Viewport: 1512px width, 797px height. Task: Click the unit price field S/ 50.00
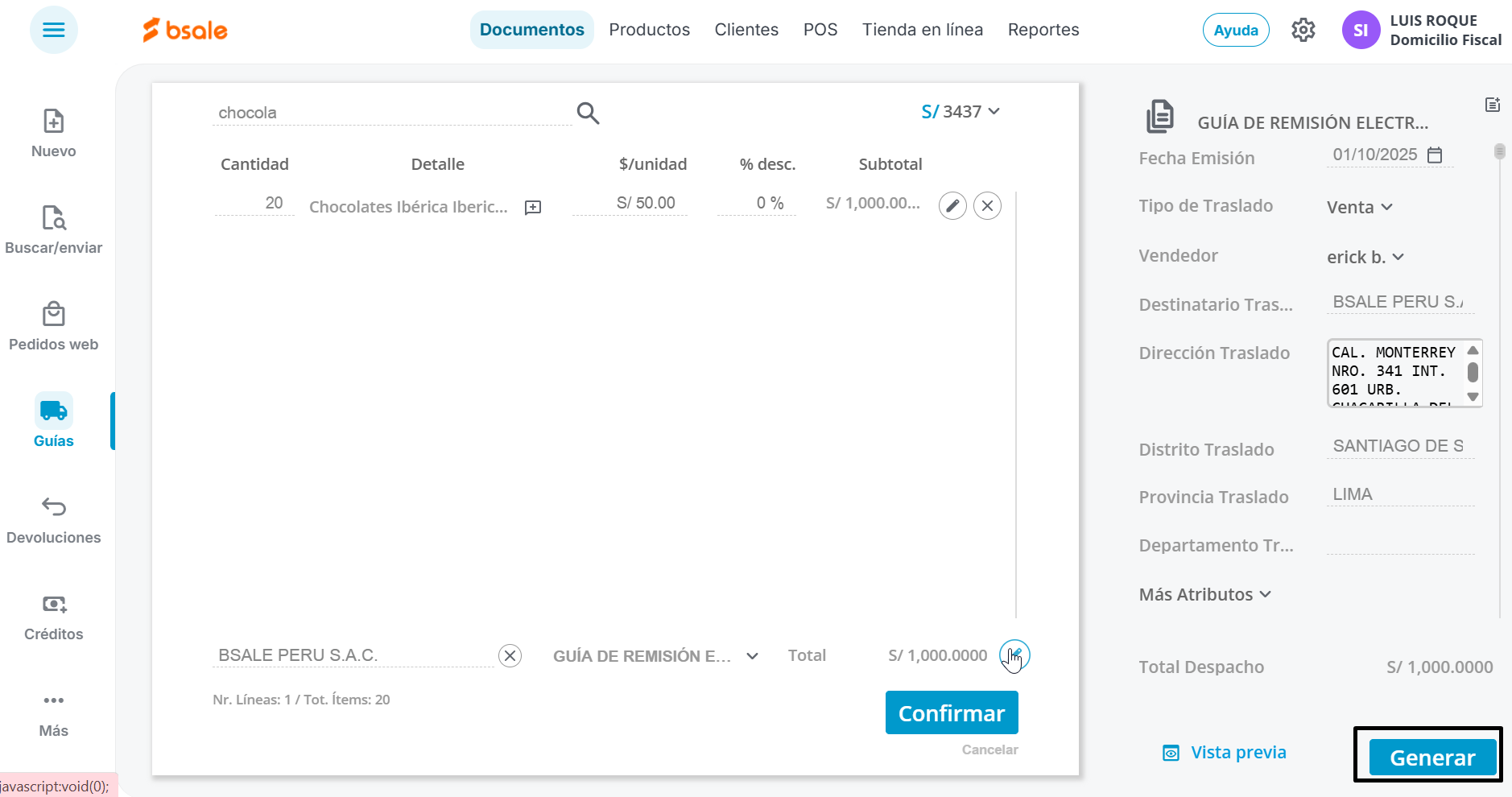click(630, 204)
